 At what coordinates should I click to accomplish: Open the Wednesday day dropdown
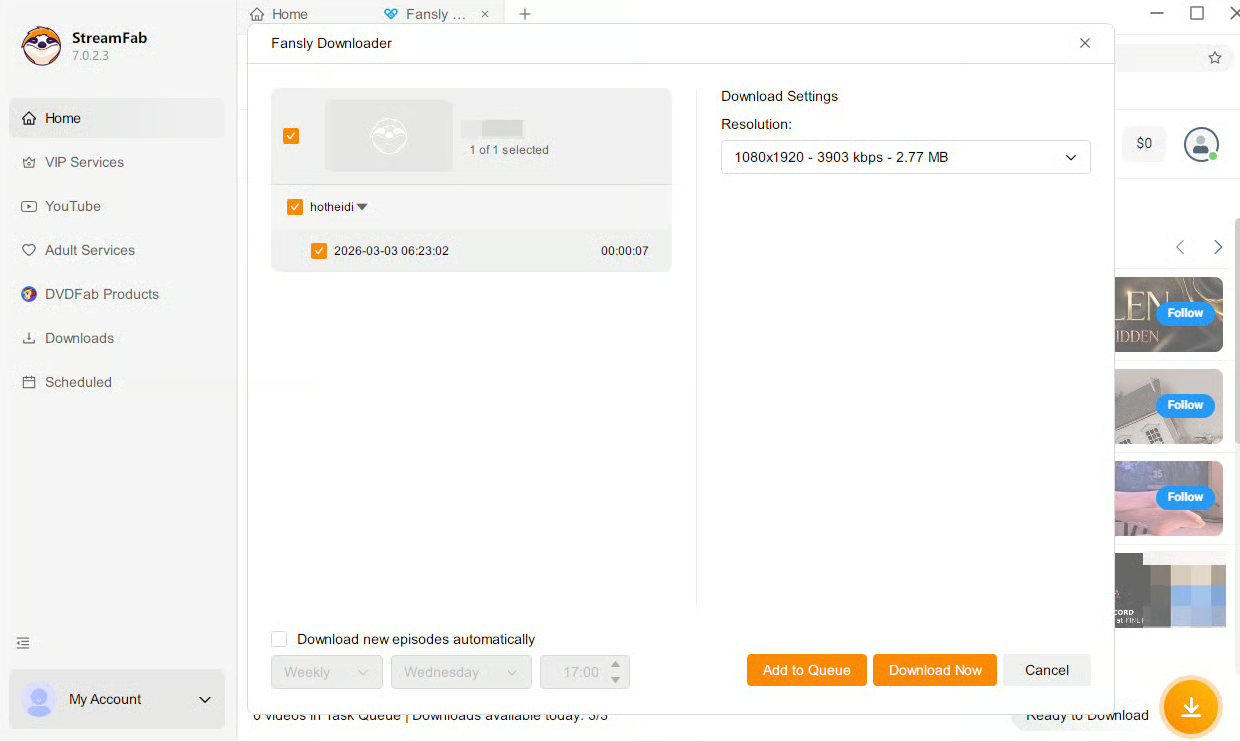point(461,672)
